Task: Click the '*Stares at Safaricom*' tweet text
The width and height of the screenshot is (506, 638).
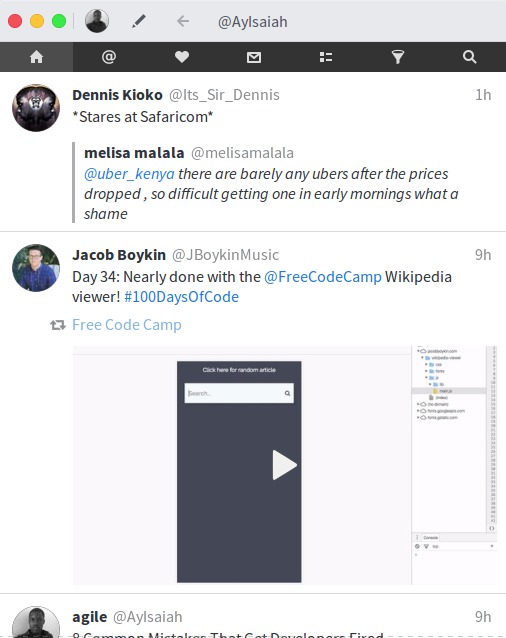Action: [142, 117]
